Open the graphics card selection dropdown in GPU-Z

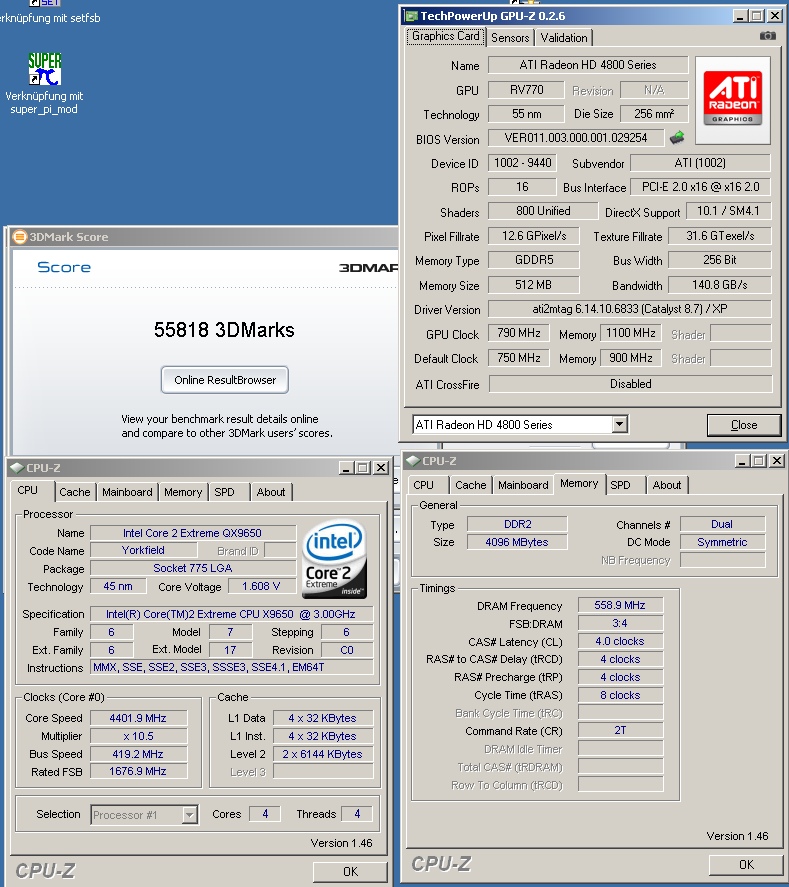[x=620, y=424]
